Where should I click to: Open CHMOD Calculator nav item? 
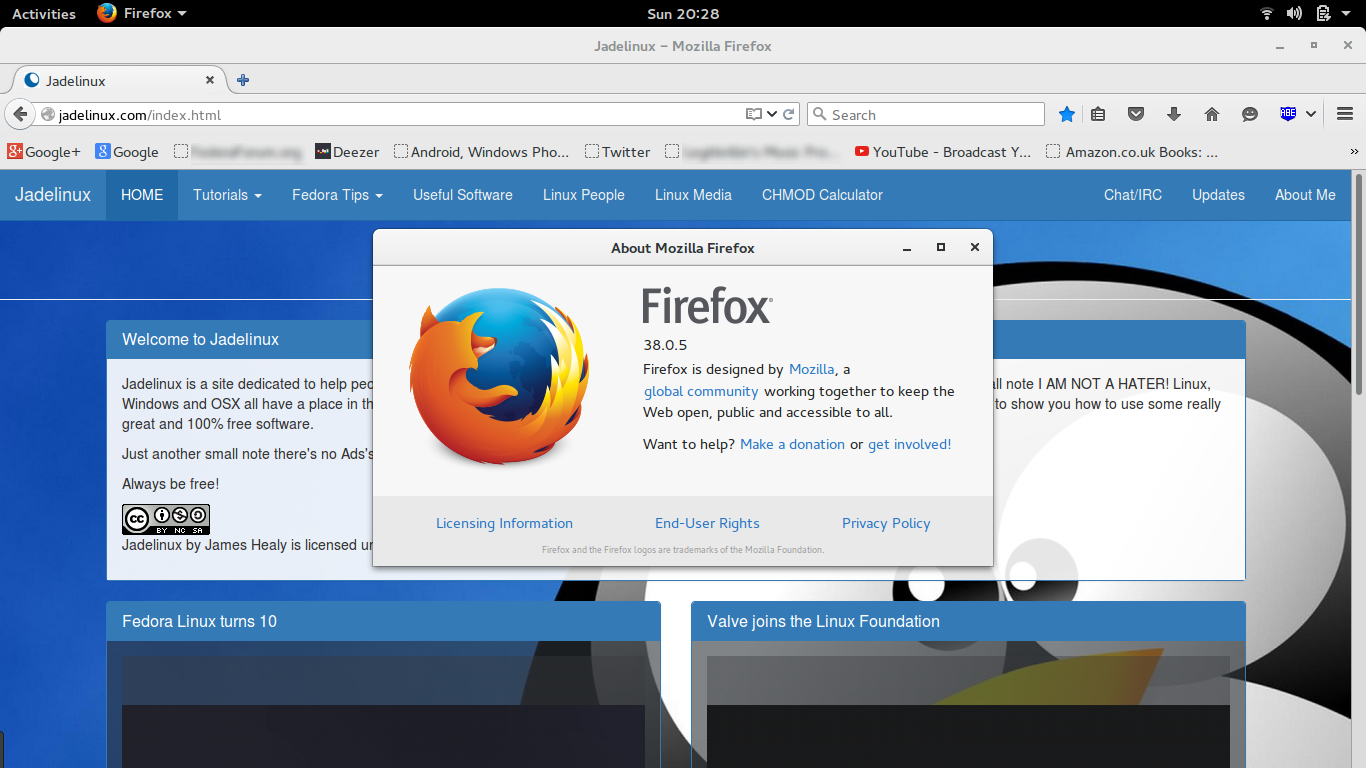[822, 195]
